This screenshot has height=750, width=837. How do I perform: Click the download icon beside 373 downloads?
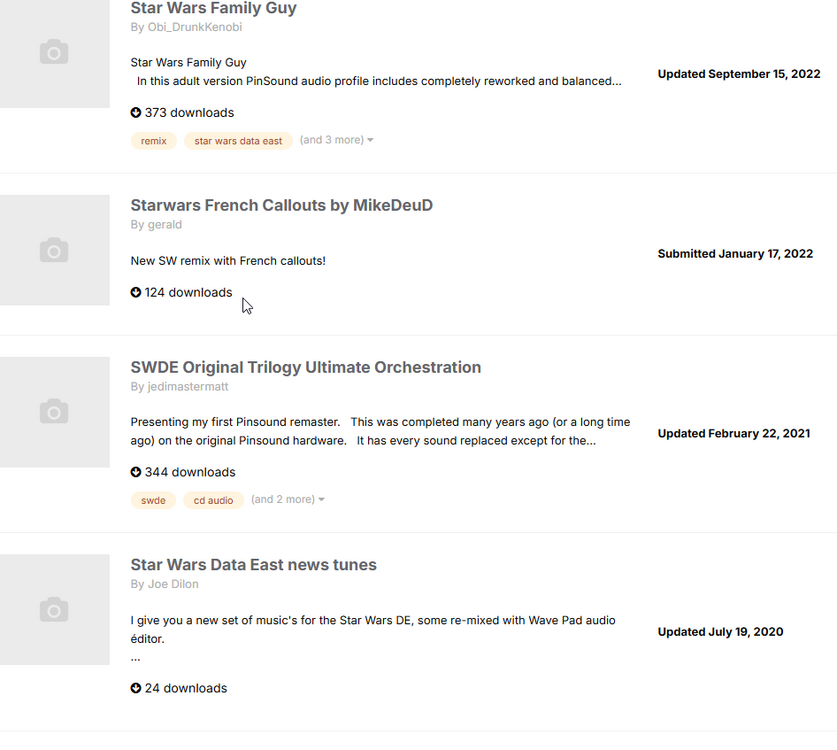(x=135, y=112)
